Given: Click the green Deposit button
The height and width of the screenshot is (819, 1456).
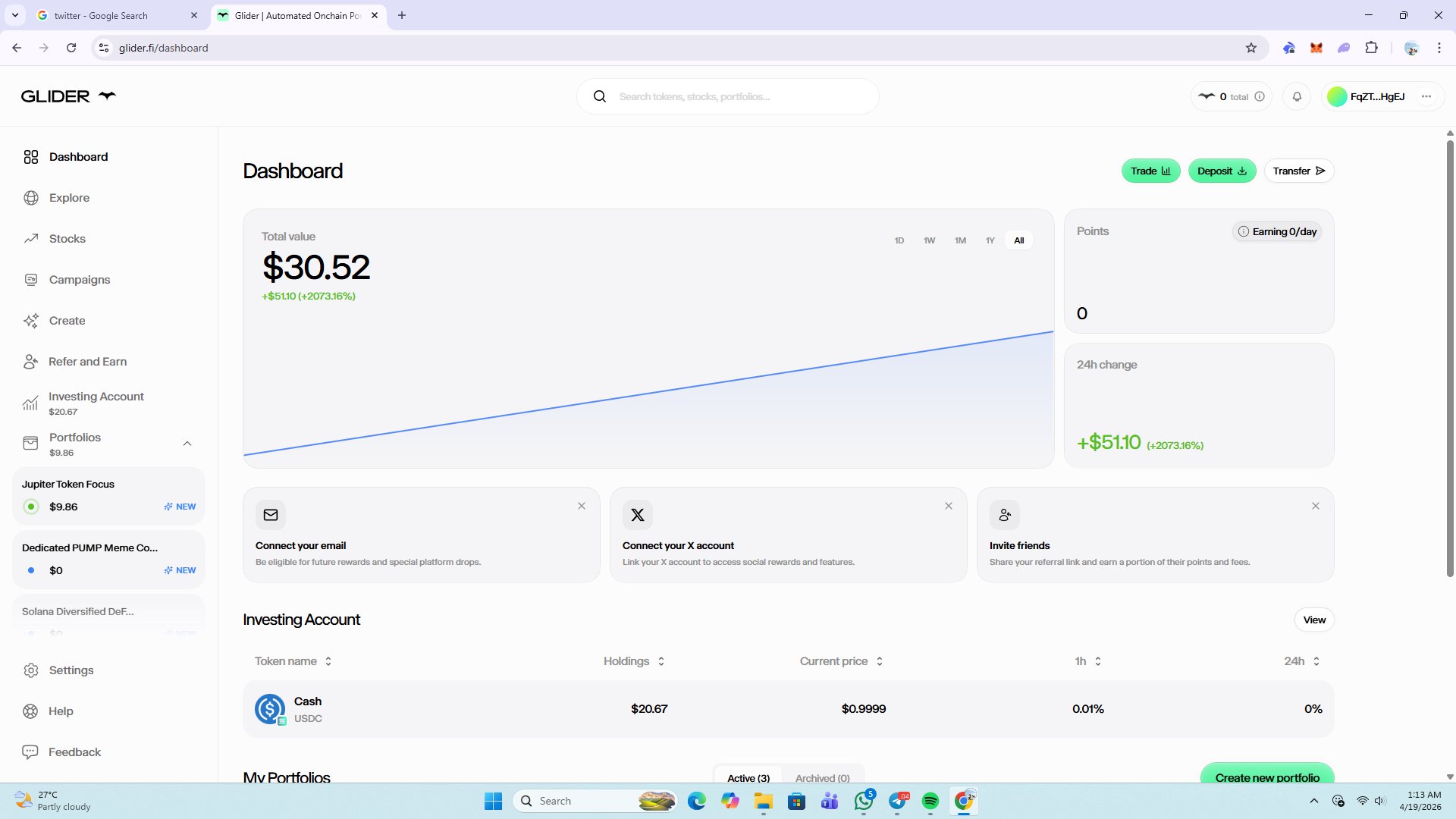Looking at the screenshot, I should tap(1222, 171).
